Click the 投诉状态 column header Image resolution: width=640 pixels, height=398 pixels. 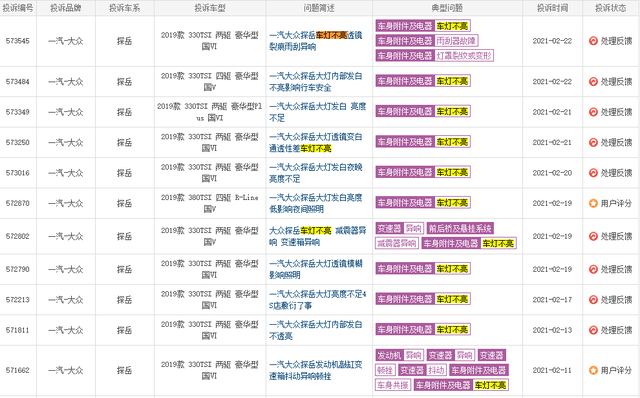(x=611, y=8)
